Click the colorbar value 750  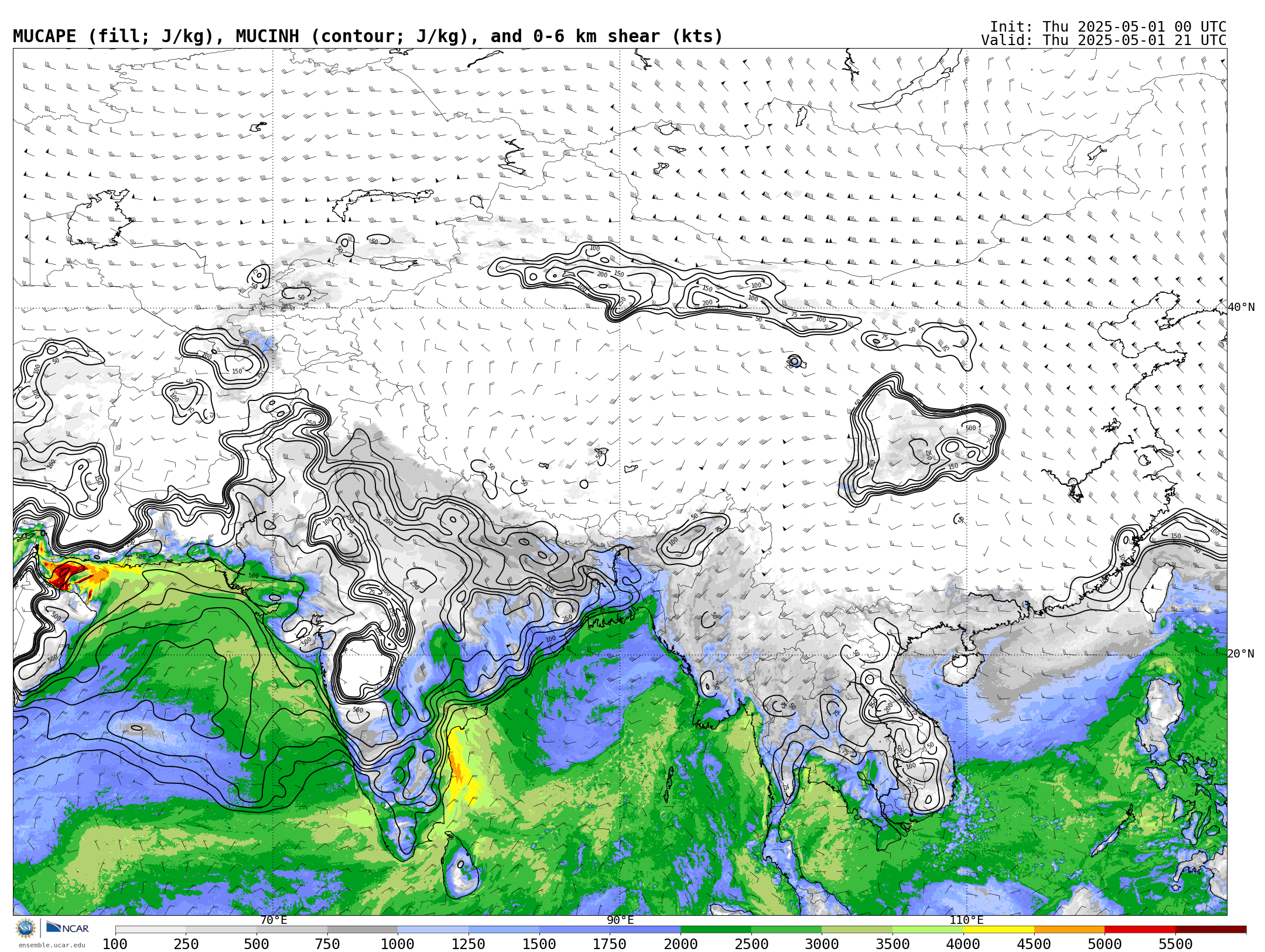point(327,944)
